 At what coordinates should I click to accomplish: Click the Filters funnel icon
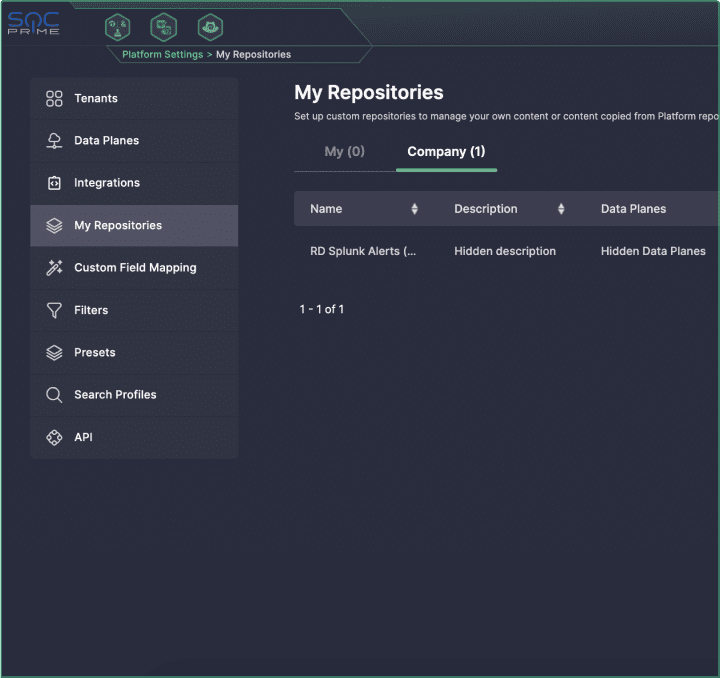click(x=54, y=310)
